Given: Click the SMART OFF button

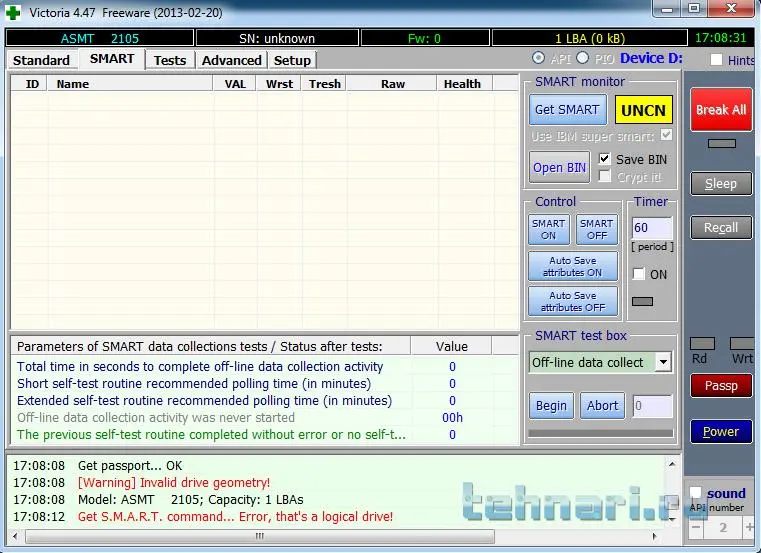Looking at the screenshot, I should 596,230.
